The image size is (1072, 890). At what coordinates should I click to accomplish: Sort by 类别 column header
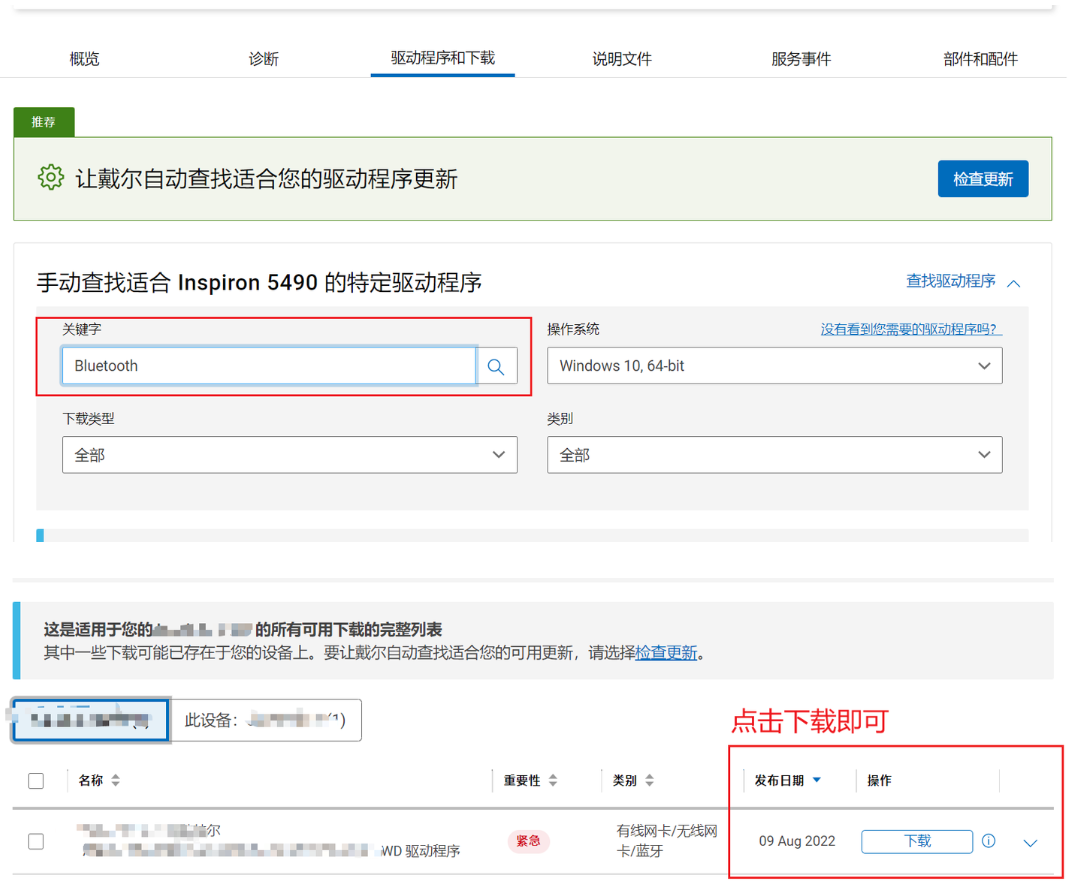point(633,781)
